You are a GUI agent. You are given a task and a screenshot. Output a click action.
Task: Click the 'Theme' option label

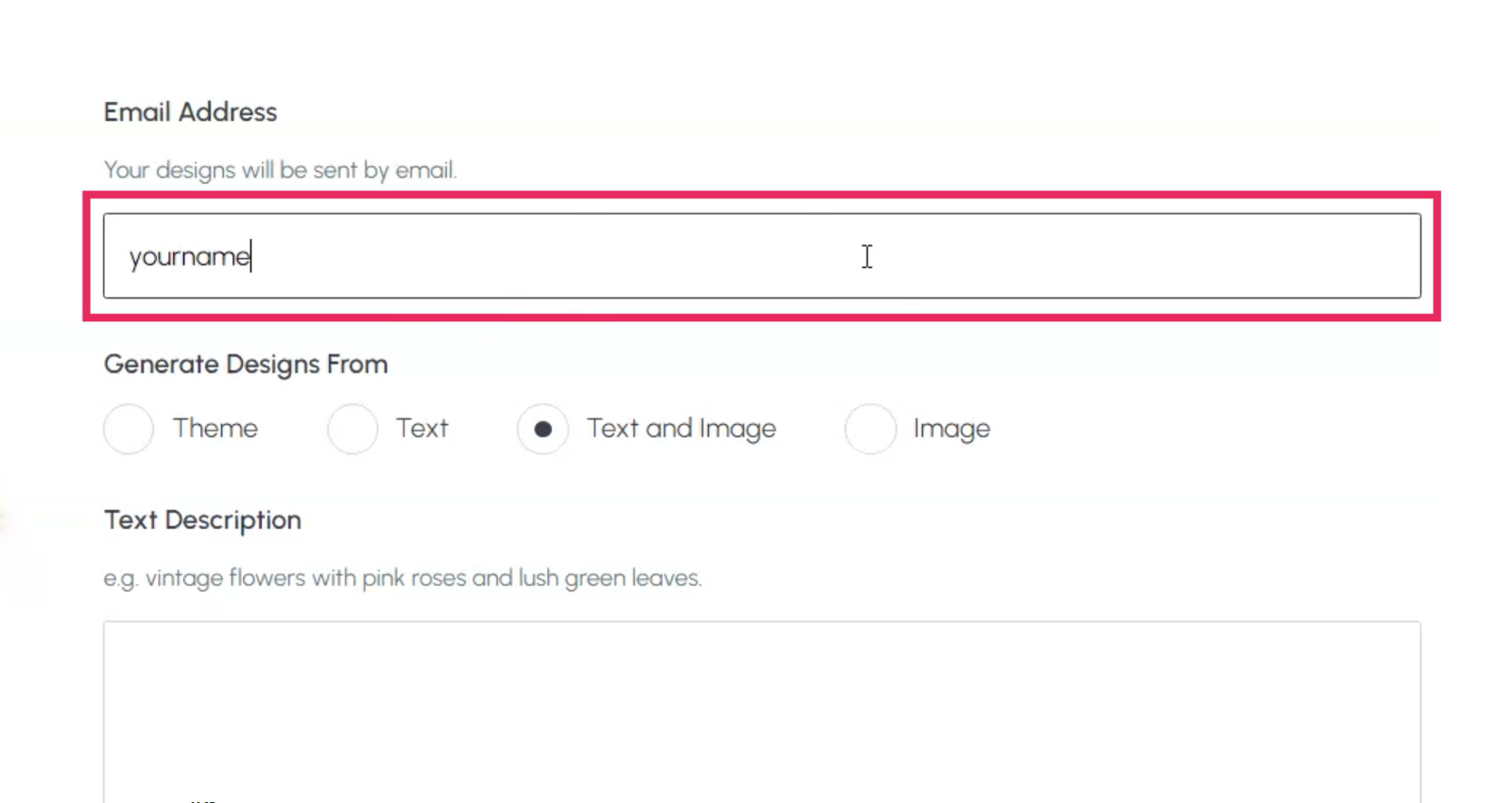pyautogui.click(x=215, y=428)
